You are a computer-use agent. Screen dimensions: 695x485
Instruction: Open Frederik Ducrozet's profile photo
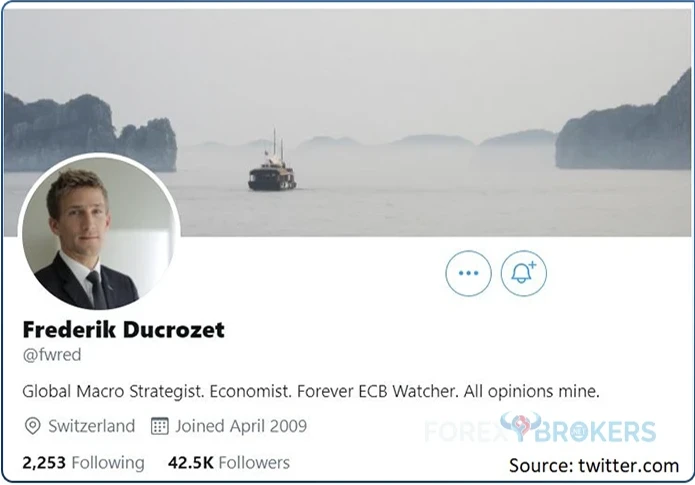[x=99, y=233]
